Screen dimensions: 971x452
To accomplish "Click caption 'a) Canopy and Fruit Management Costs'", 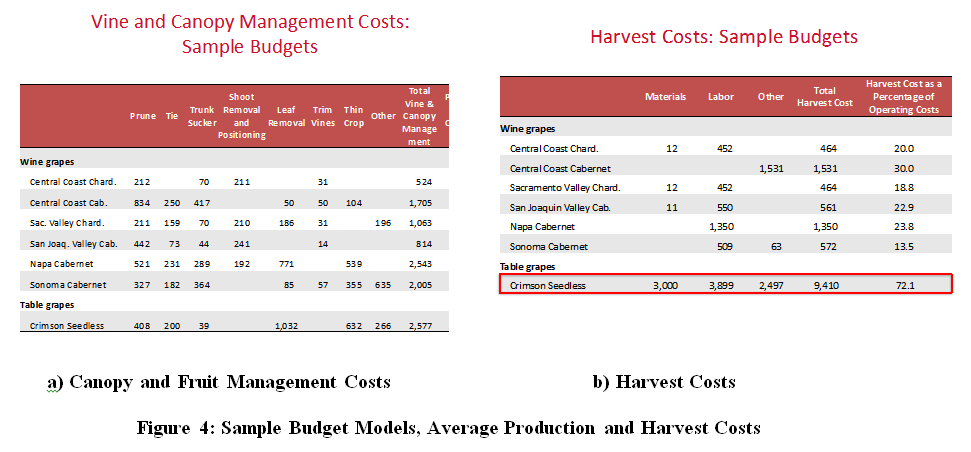I will (x=219, y=382).
